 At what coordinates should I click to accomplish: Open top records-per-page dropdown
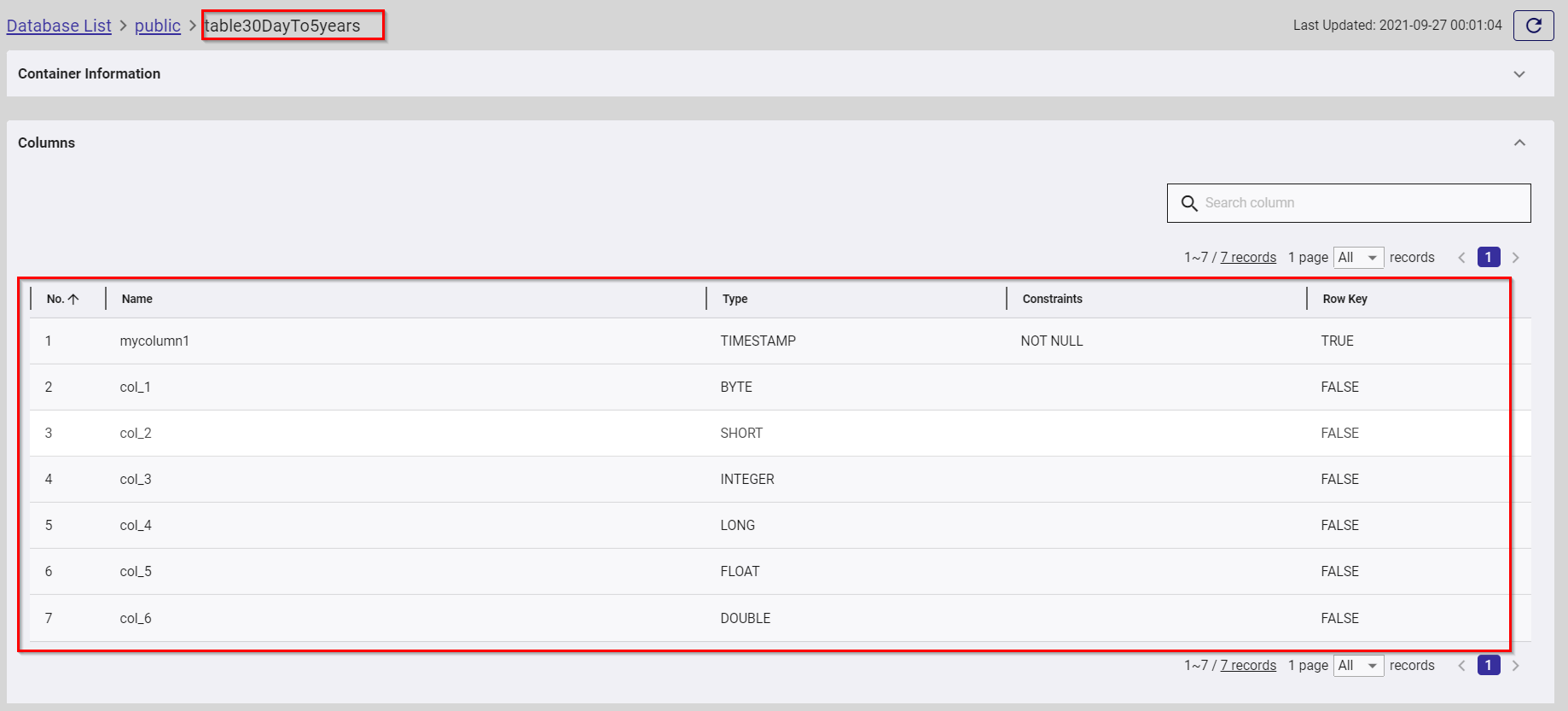[1358, 258]
